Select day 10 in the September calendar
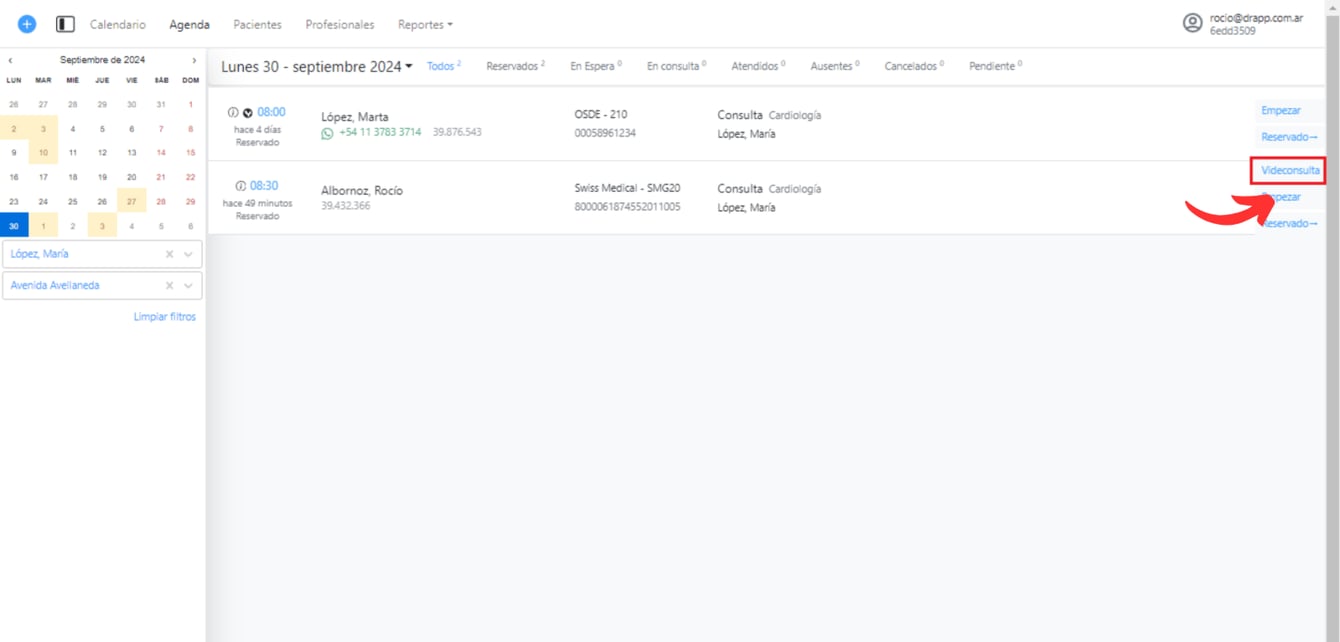The image size is (1340, 642). pos(43,153)
